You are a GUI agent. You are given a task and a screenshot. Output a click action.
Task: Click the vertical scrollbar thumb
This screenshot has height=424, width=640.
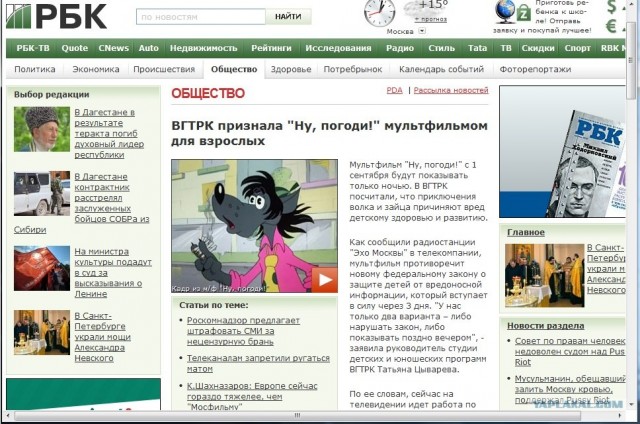[631, 60]
